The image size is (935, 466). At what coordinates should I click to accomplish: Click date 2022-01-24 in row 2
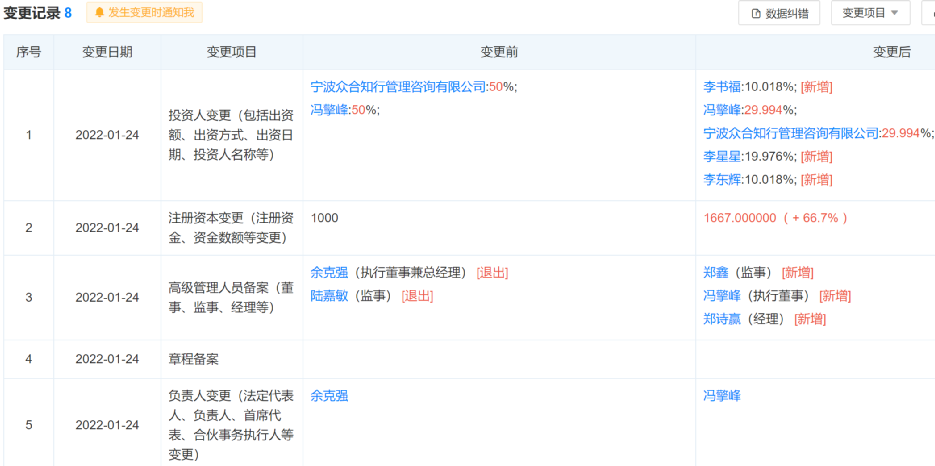coord(107,228)
